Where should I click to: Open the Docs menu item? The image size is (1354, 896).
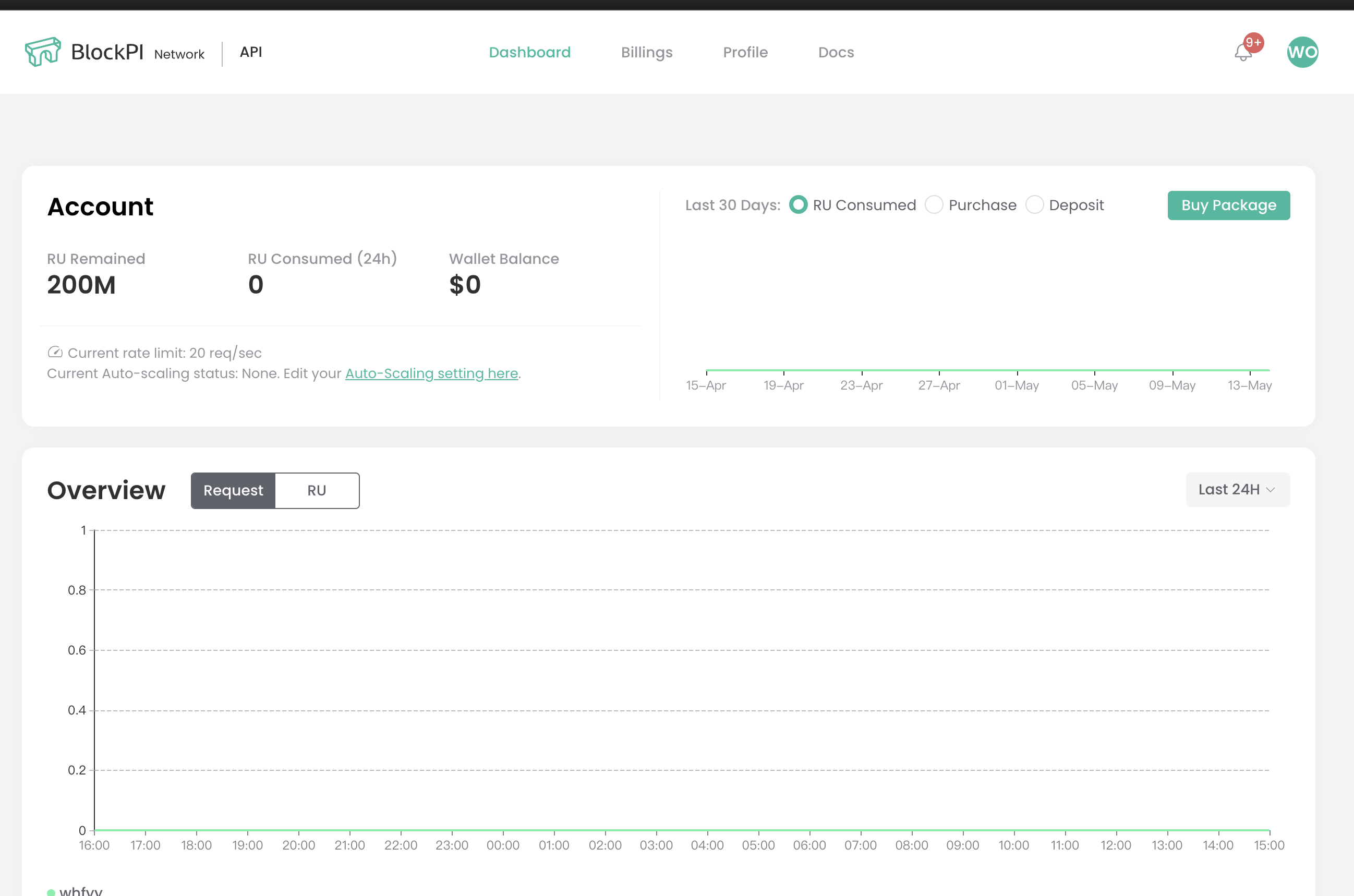coord(836,52)
